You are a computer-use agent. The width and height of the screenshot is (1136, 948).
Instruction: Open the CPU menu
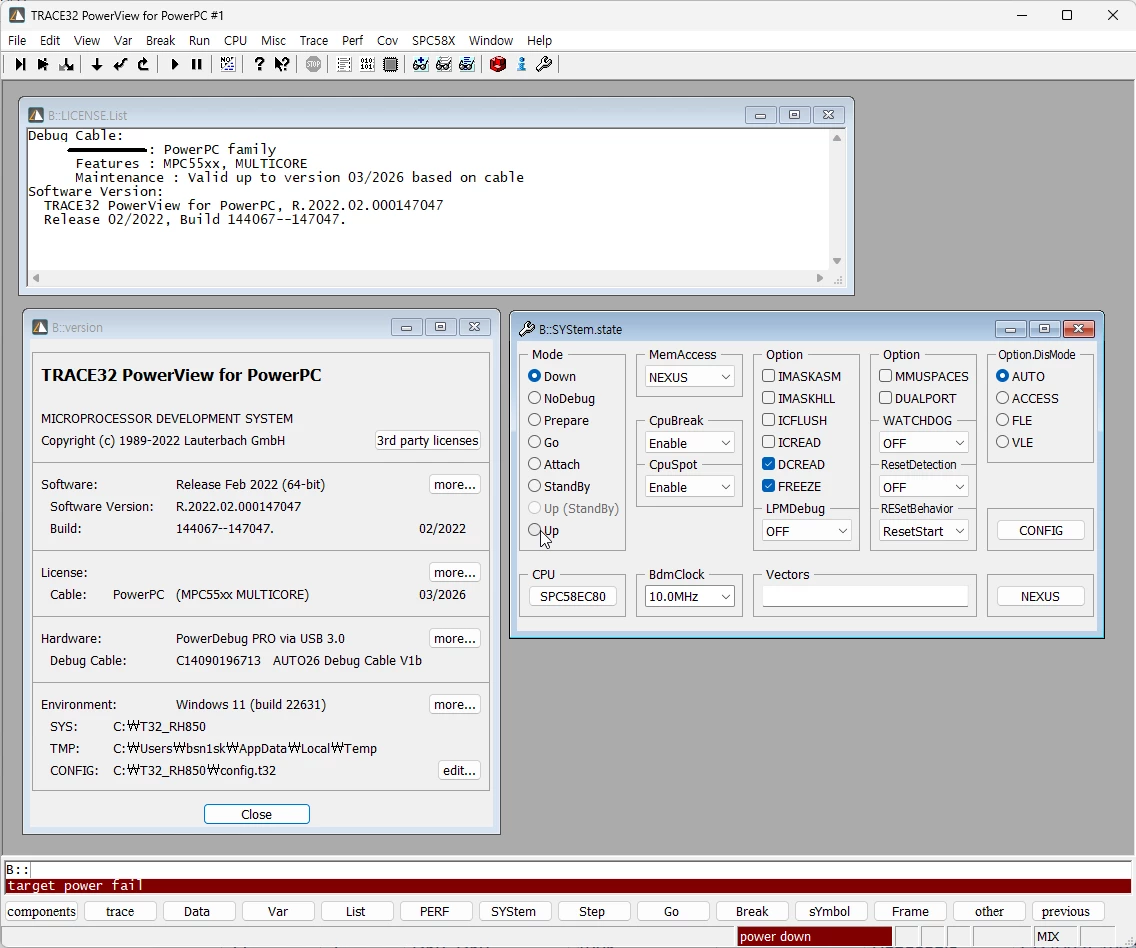[235, 41]
